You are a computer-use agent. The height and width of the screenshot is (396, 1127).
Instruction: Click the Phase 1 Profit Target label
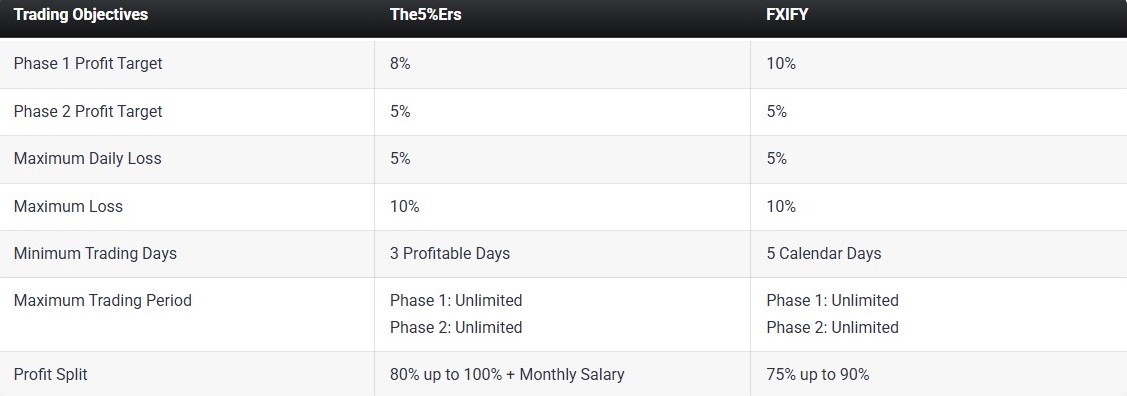[88, 63]
